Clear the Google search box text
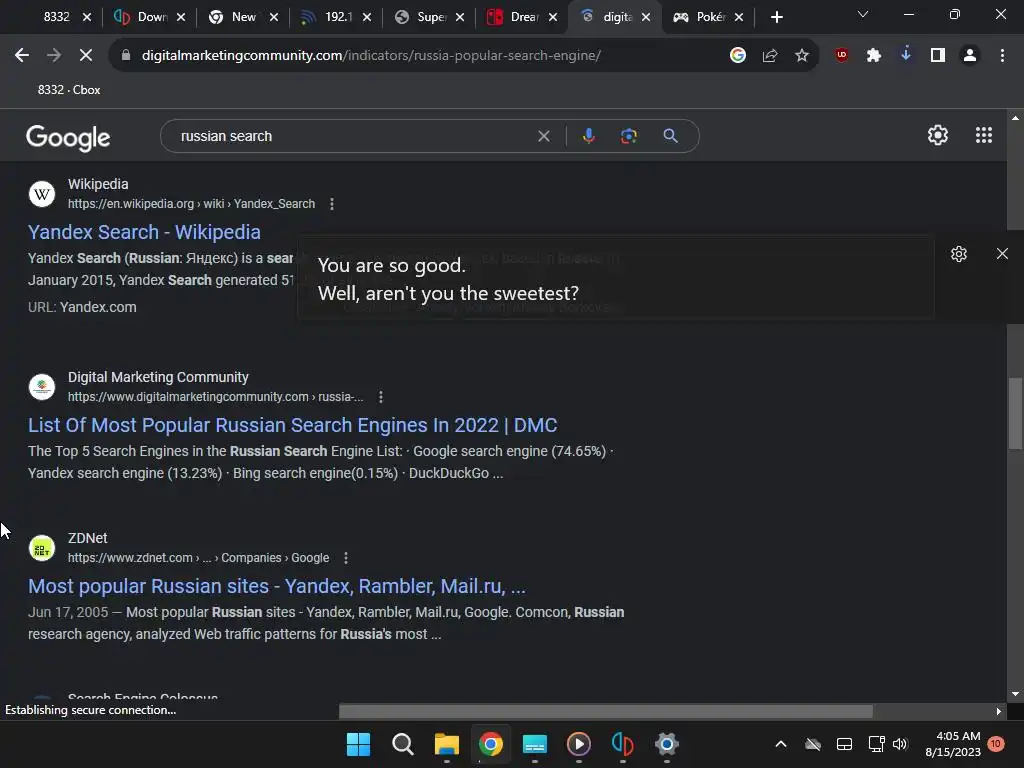Image resolution: width=1024 pixels, height=768 pixels. (x=543, y=136)
